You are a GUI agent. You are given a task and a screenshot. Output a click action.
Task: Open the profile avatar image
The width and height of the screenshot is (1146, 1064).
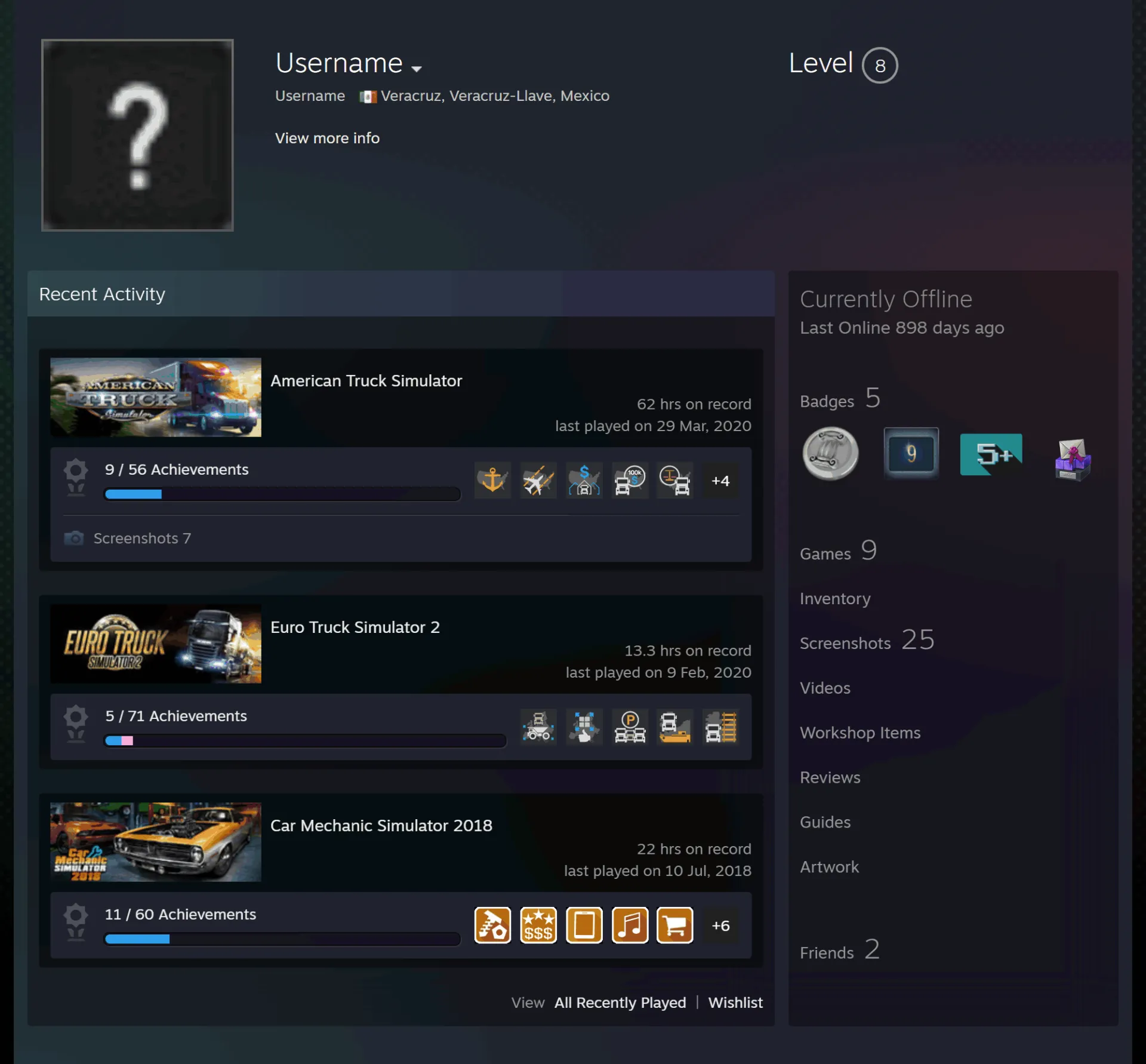(137, 135)
